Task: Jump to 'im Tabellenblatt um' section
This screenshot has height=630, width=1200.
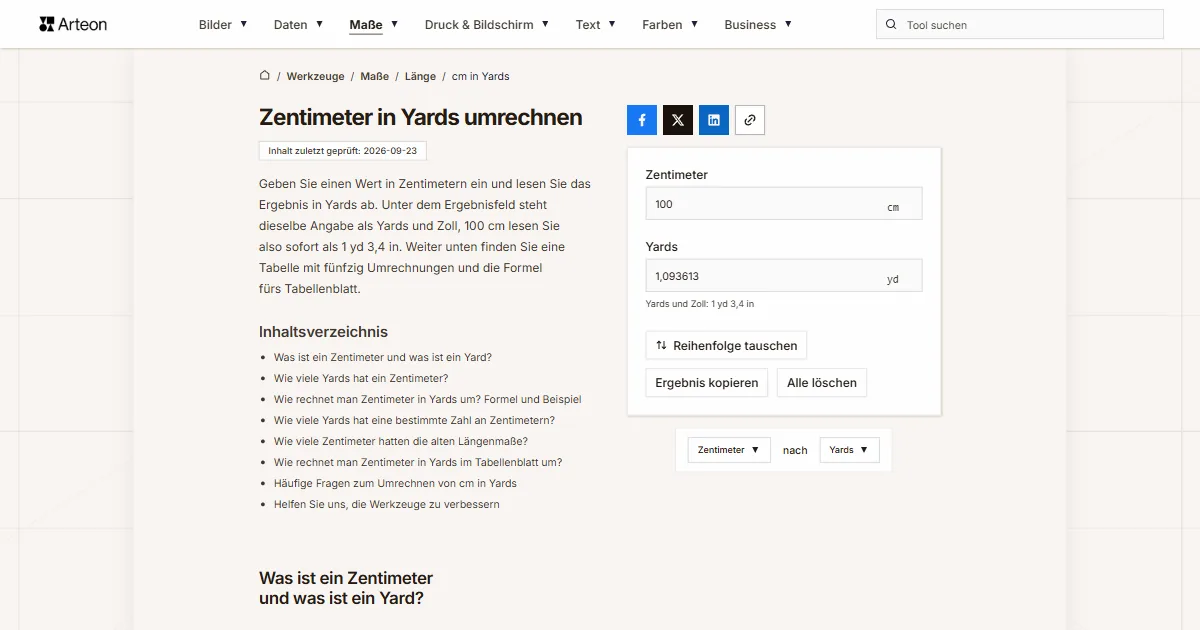Action: click(x=418, y=462)
